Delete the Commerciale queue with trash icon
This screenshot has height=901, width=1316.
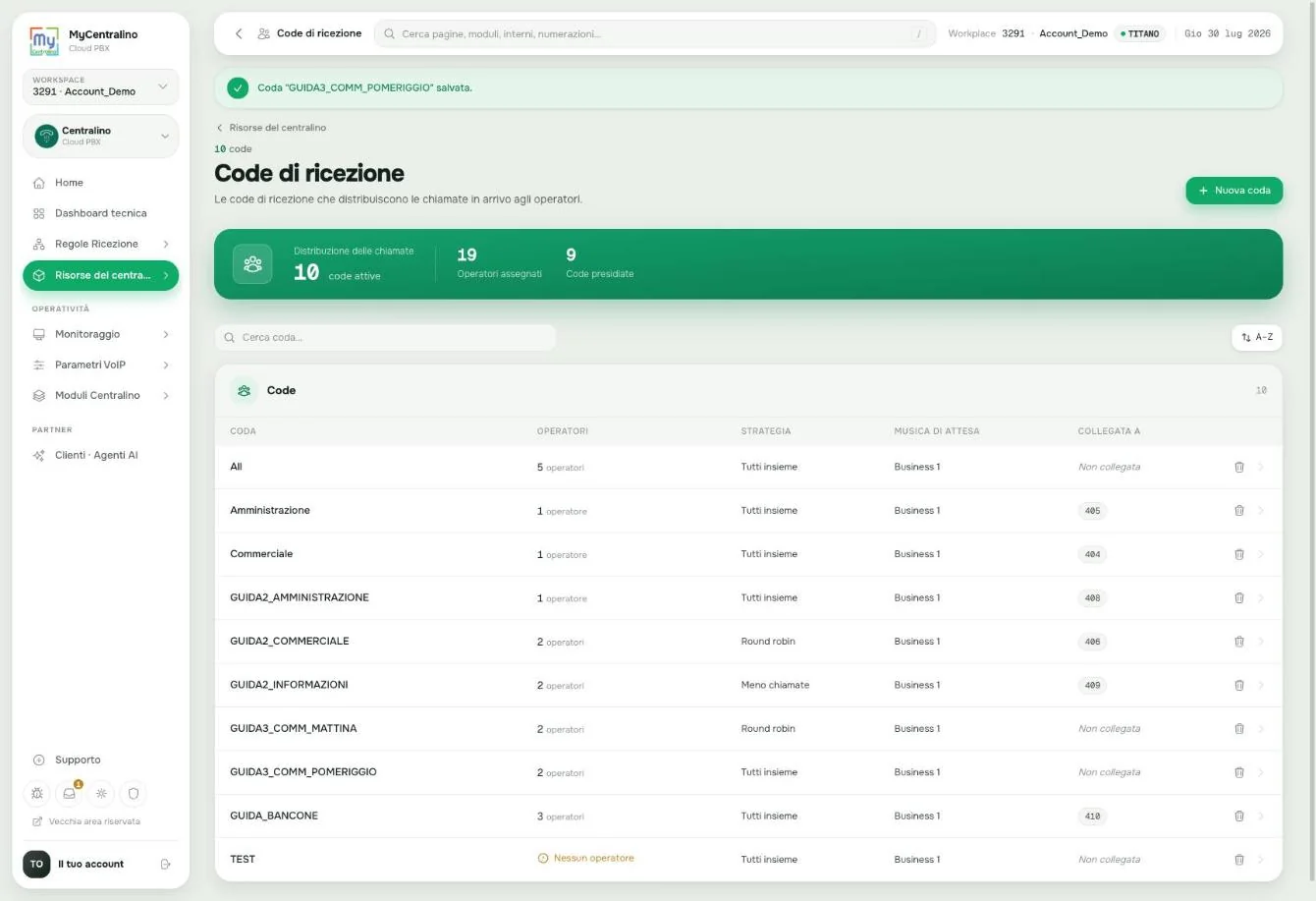pos(1238,554)
